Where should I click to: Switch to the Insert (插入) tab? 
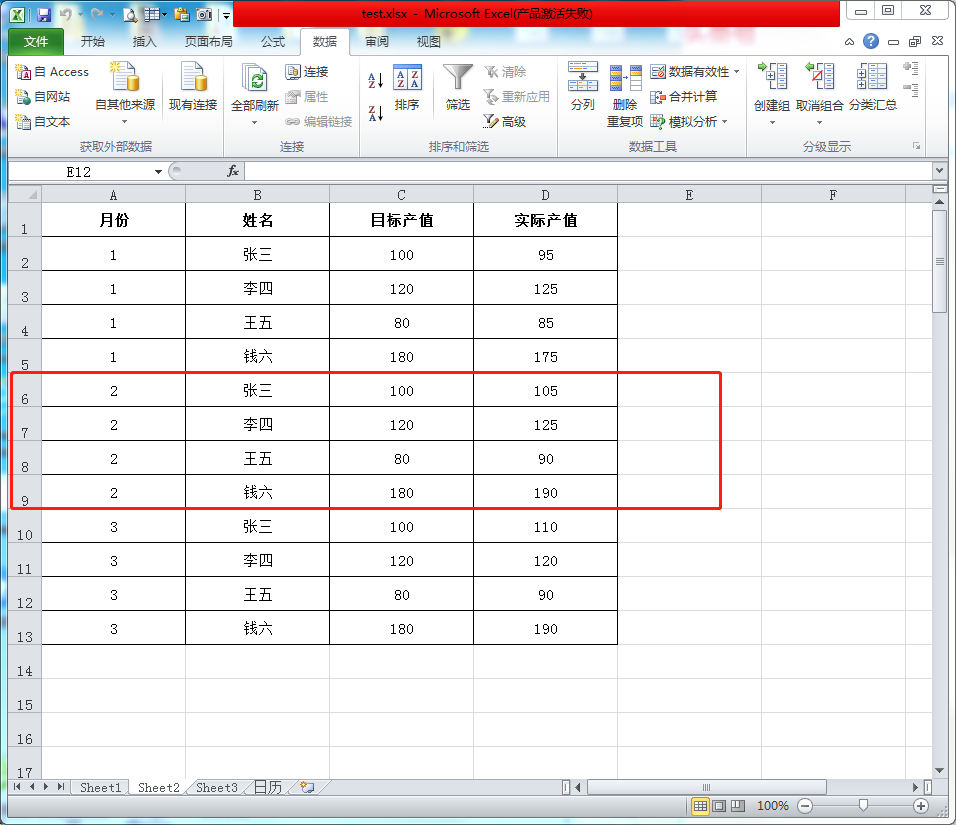144,41
